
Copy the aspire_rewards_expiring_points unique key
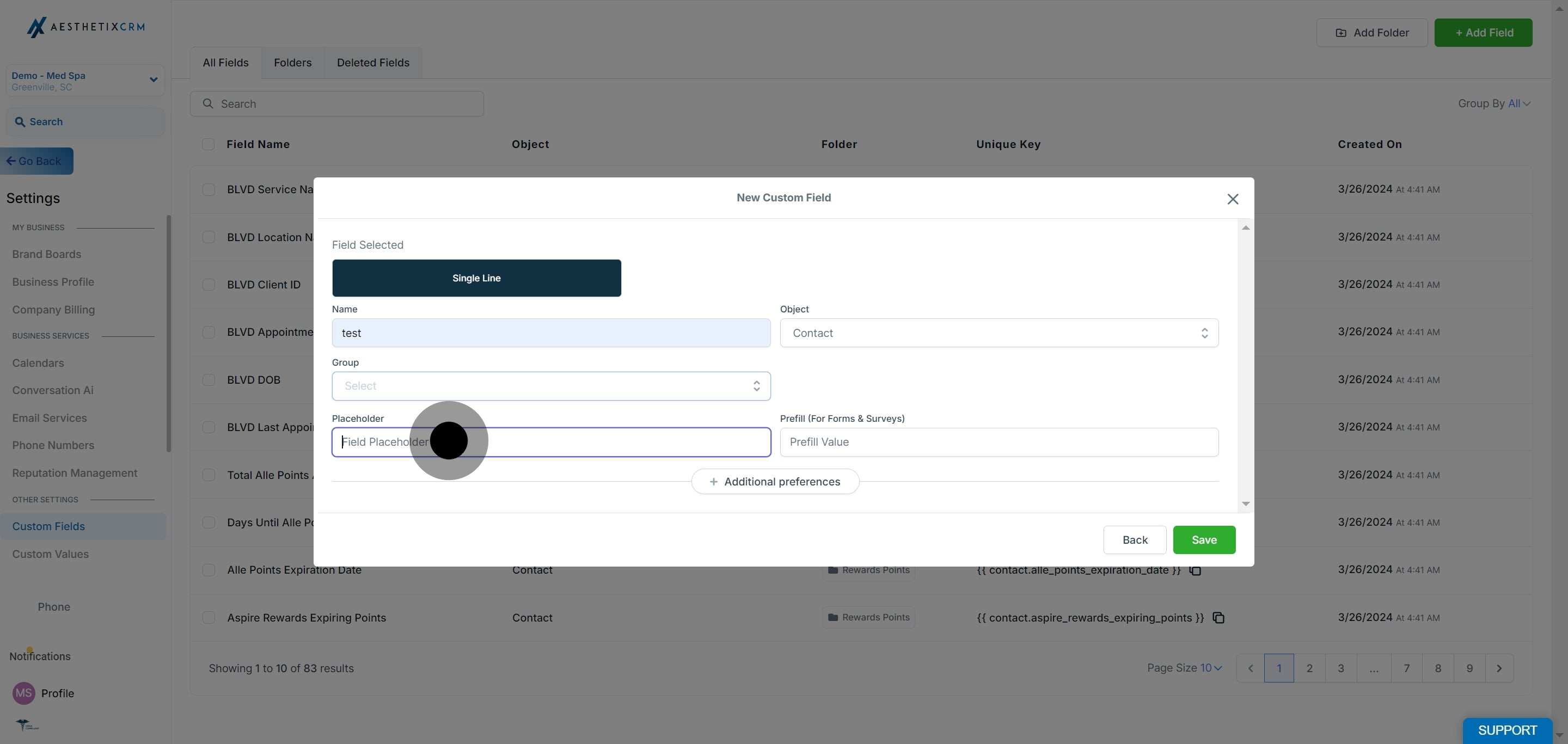point(1218,618)
